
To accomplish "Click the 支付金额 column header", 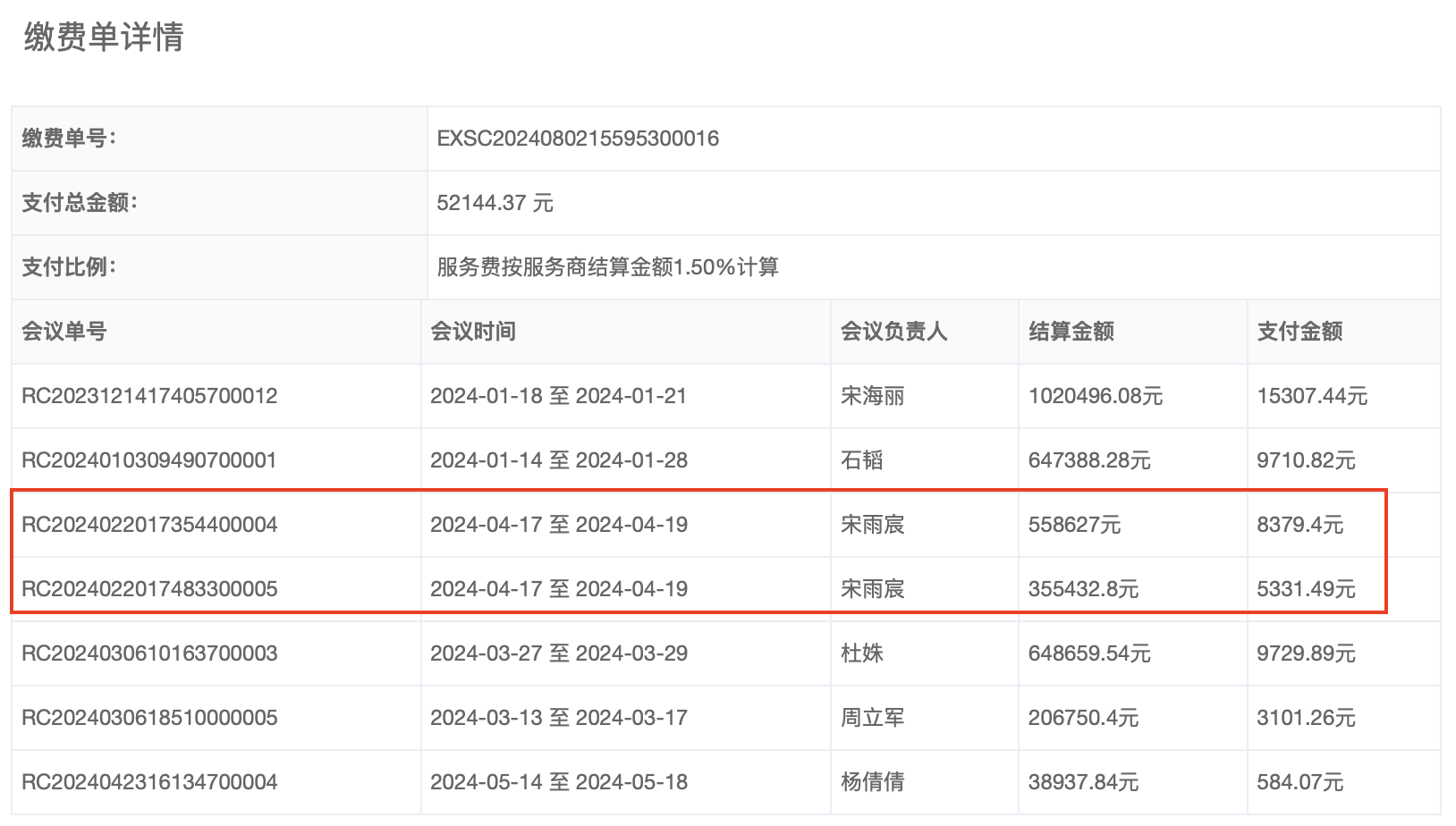I will tap(1299, 332).
